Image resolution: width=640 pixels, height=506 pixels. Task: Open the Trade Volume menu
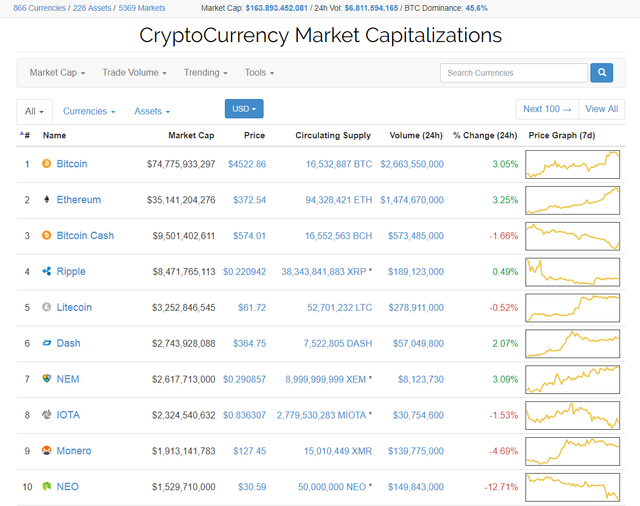(134, 73)
